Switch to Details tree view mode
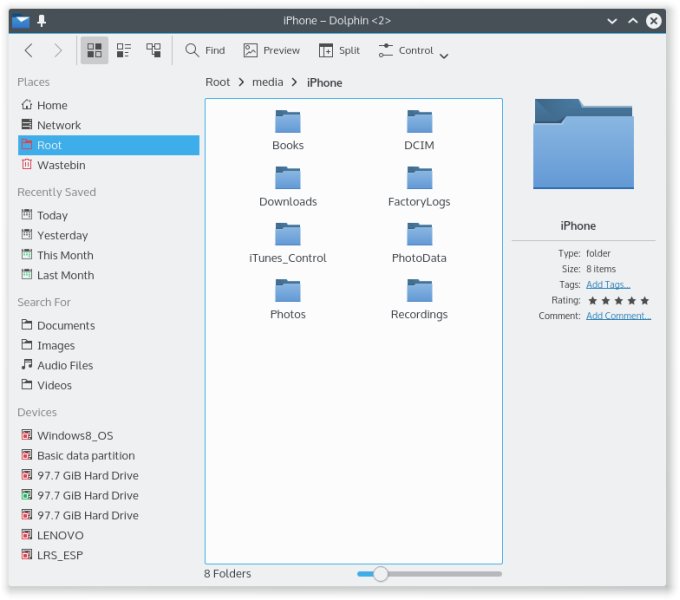The width and height of the screenshot is (680, 600). click(x=153, y=50)
